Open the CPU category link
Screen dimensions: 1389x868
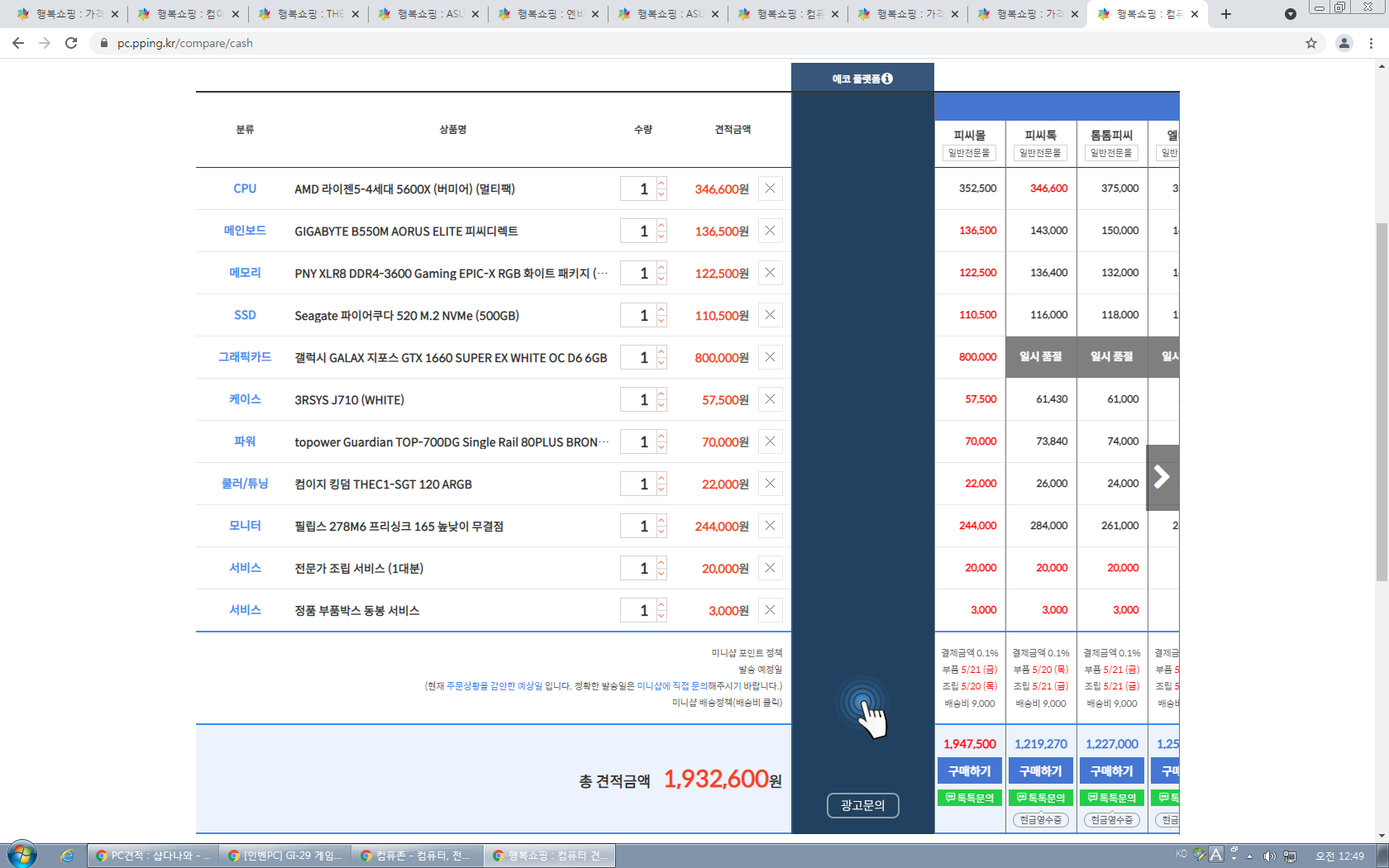pos(245,188)
